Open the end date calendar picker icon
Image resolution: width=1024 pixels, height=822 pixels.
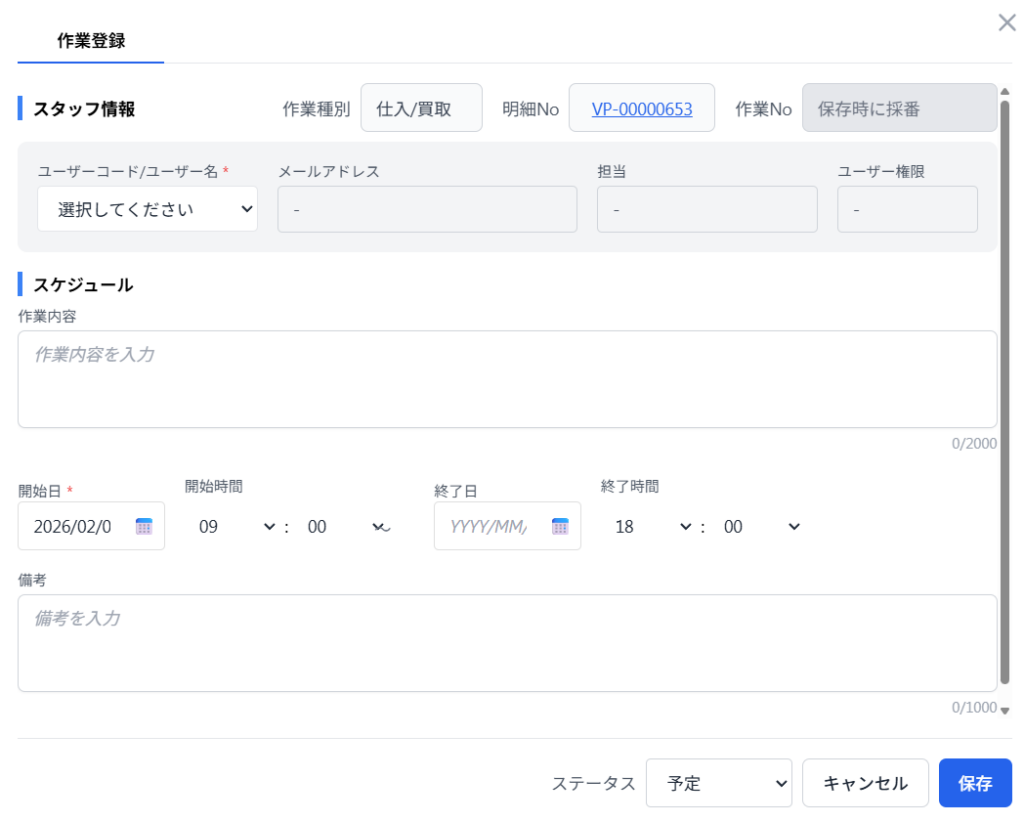[x=560, y=526]
